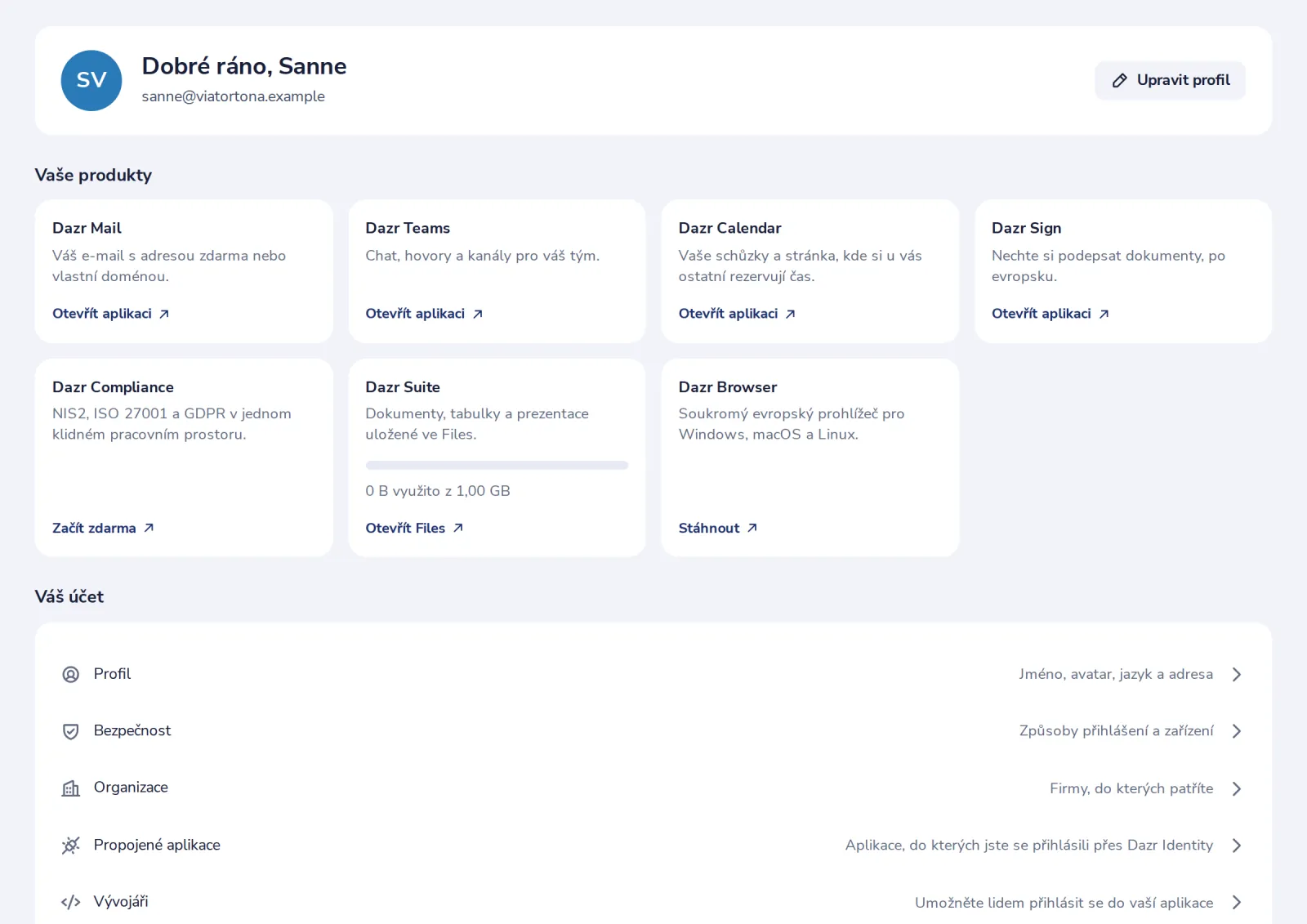Viewport: 1307px width, 924px height.
Task: Click 'Jméno, avatar, jazyk a adresa' text
Action: tap(1116, 674)
